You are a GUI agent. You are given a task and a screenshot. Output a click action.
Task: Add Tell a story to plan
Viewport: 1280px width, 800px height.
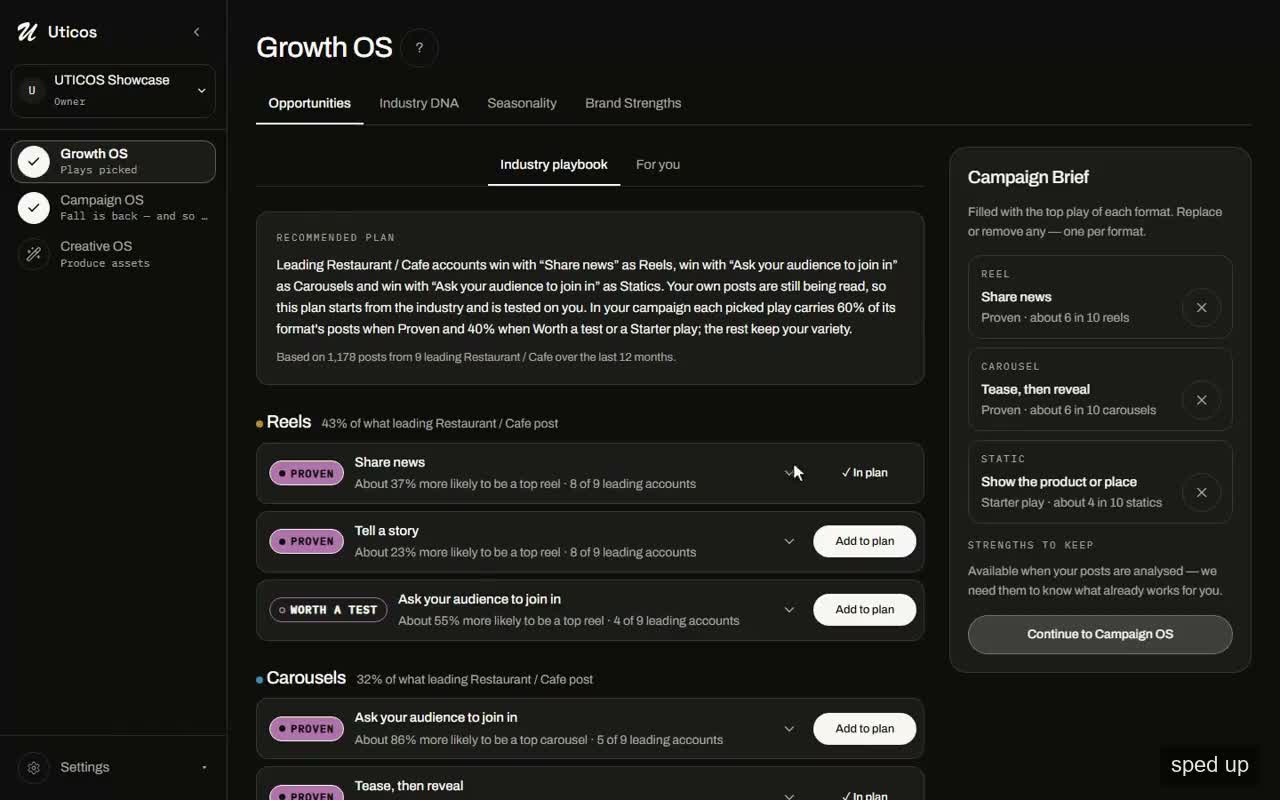864,541
